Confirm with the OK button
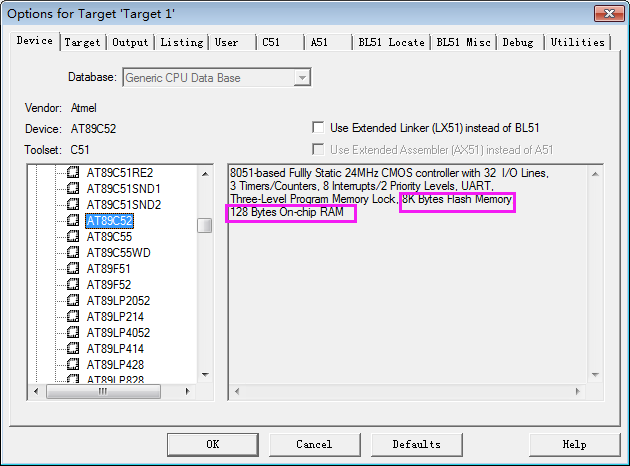 [213, 444]
